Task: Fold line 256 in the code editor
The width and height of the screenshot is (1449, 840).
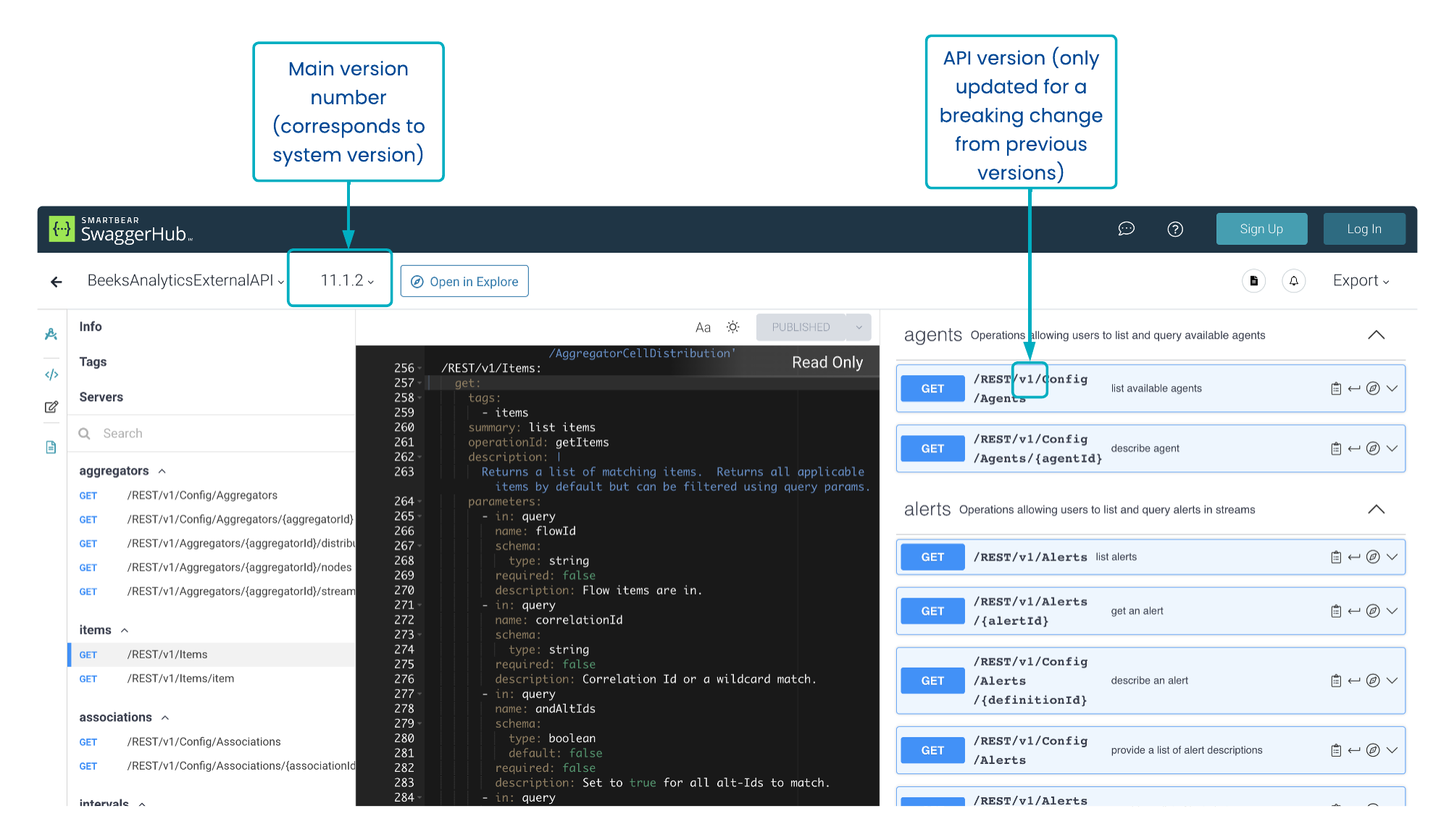Action: pos(420,369)
